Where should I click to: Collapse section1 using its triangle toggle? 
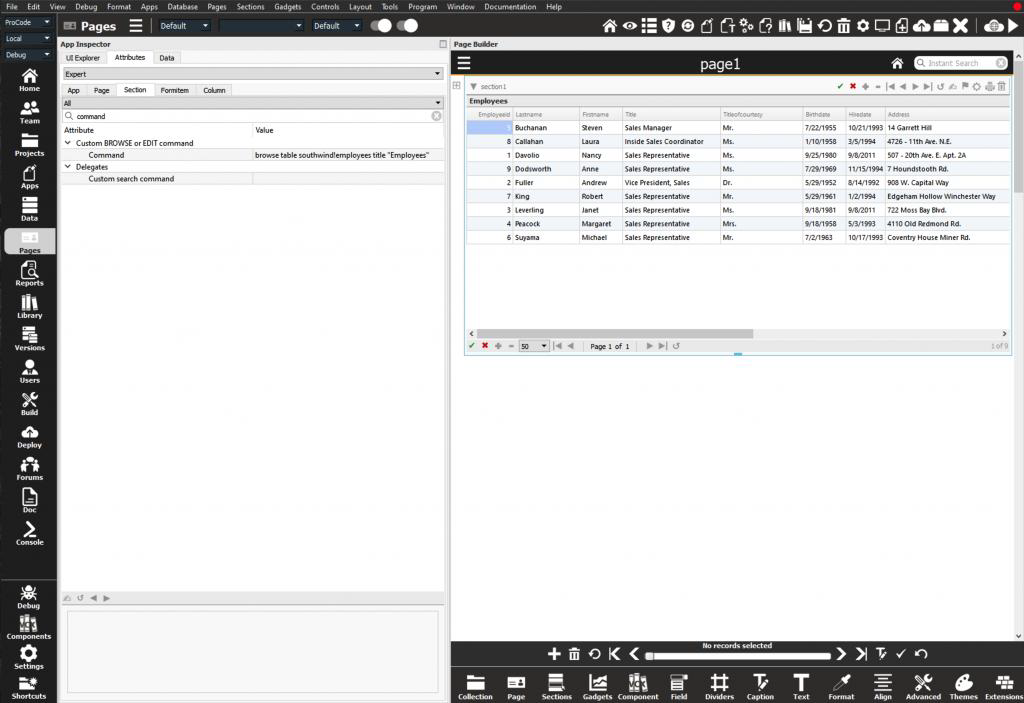point(473,87)
